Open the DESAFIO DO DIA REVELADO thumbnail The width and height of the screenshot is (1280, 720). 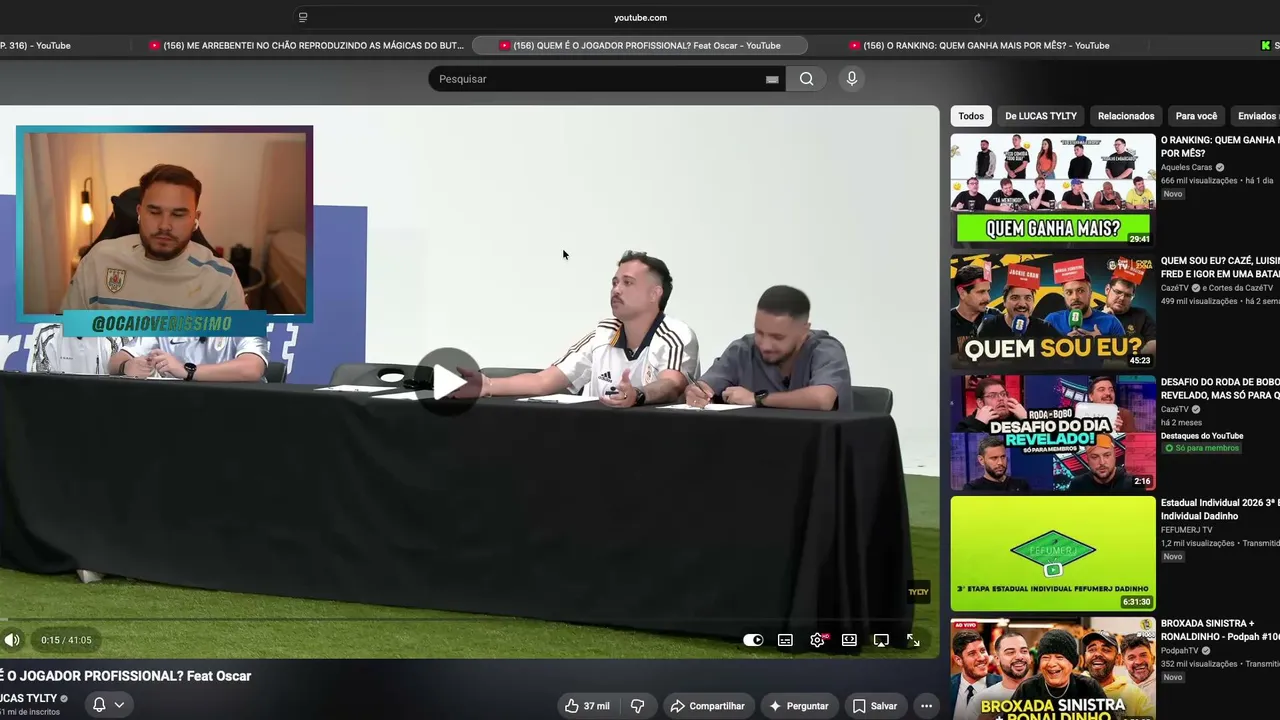coord(1052,432)
